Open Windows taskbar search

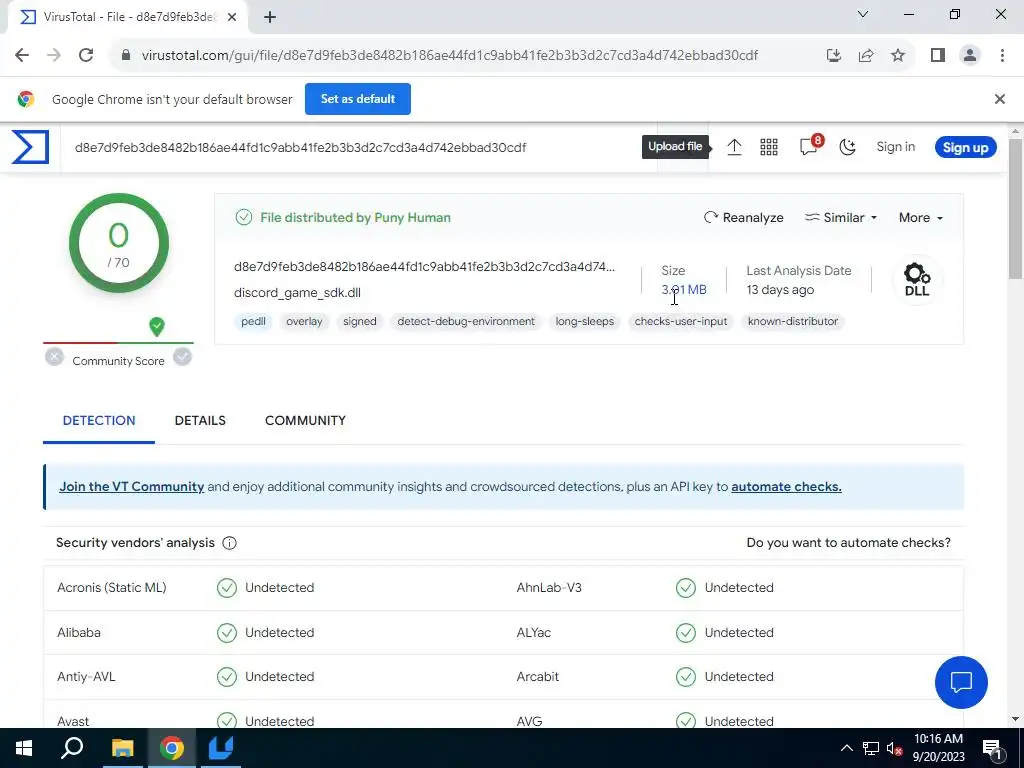click(72, 748)
